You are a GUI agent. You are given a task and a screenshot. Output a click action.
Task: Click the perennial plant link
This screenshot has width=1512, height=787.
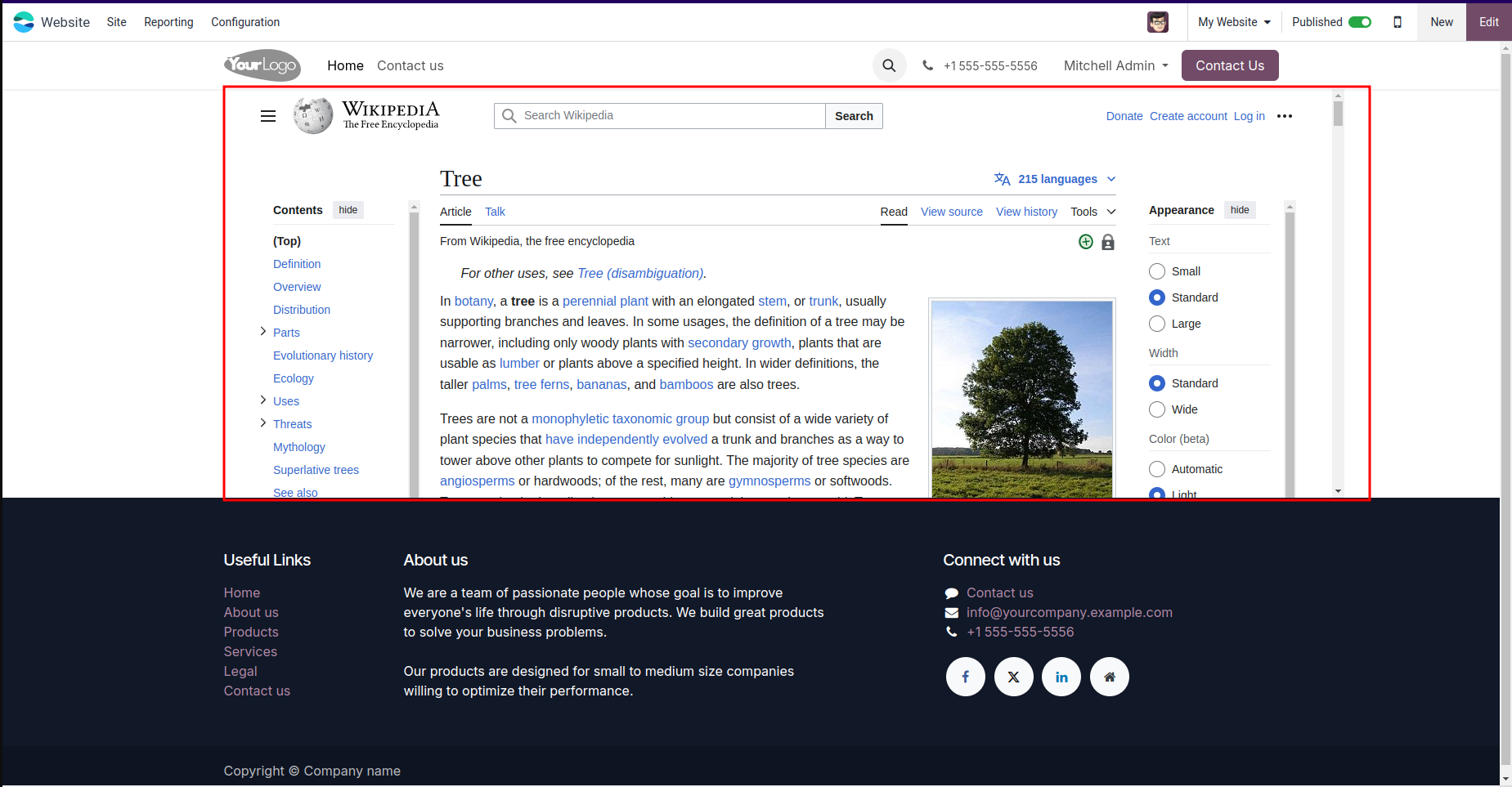click(x=605, y=301)
